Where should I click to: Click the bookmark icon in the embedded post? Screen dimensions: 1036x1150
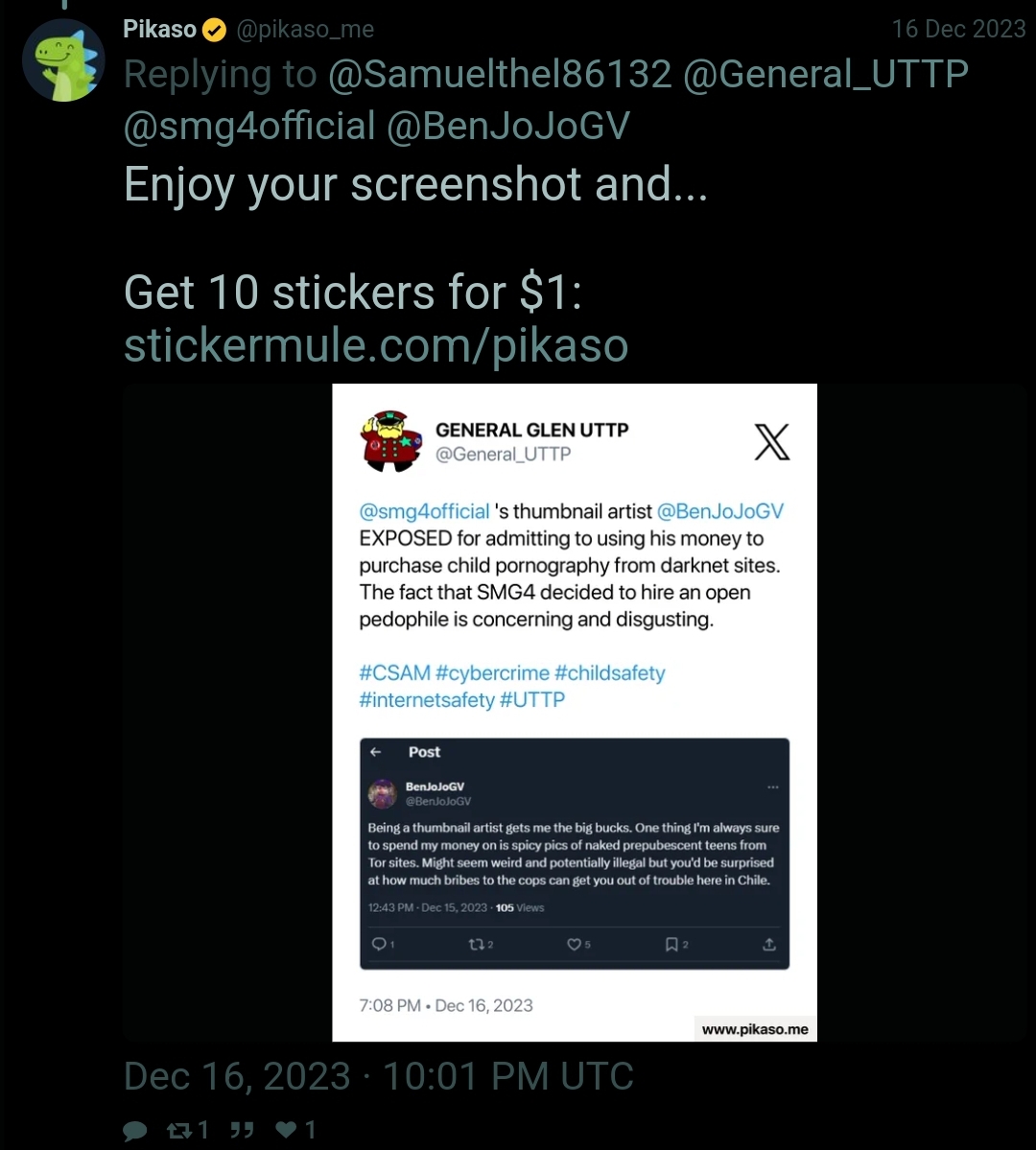(x=671, y=944)
